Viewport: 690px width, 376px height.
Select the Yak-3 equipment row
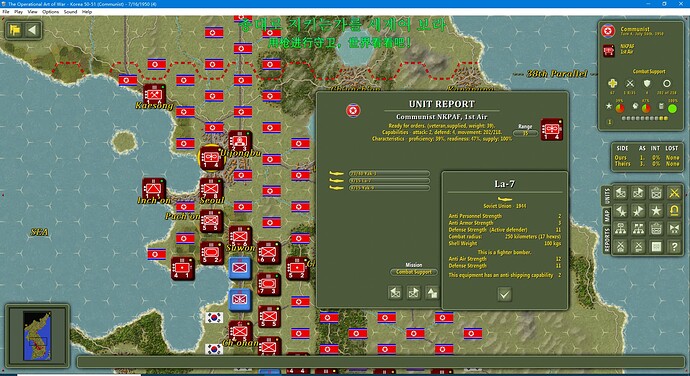pos(389,173)
